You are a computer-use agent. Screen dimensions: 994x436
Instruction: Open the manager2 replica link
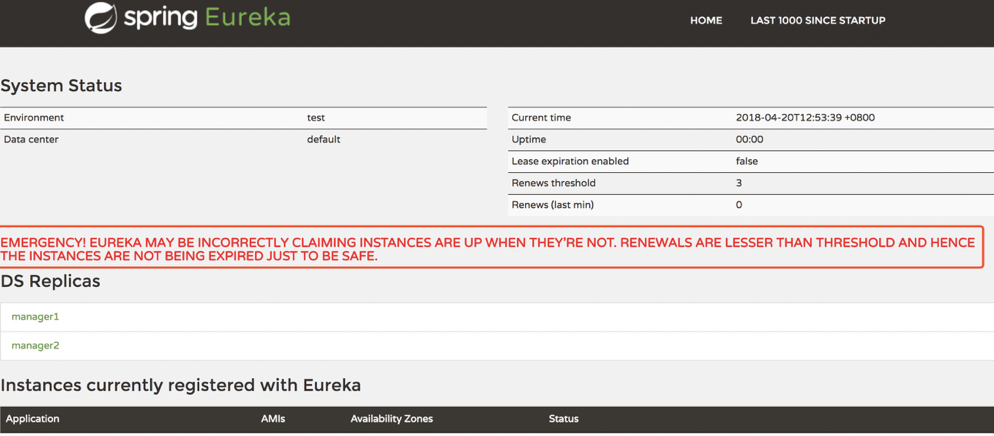click(x=36, y=345)
